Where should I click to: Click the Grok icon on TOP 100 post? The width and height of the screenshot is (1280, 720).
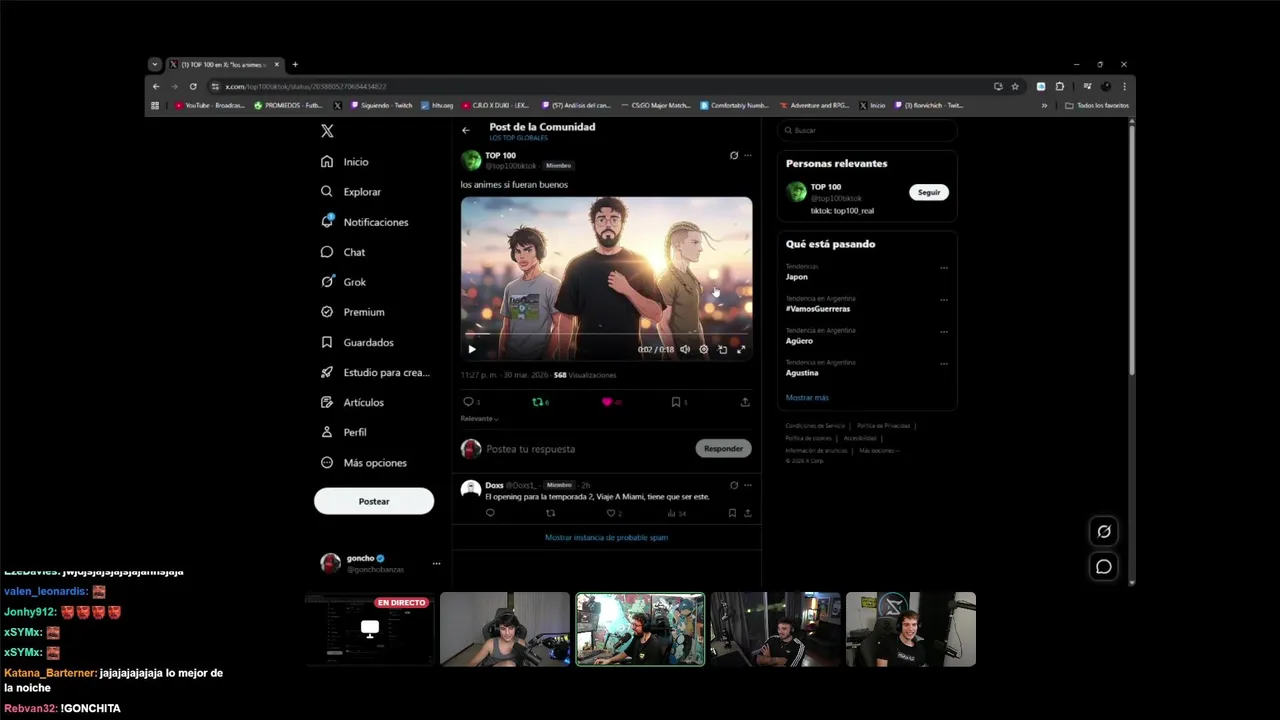point(734,155)
